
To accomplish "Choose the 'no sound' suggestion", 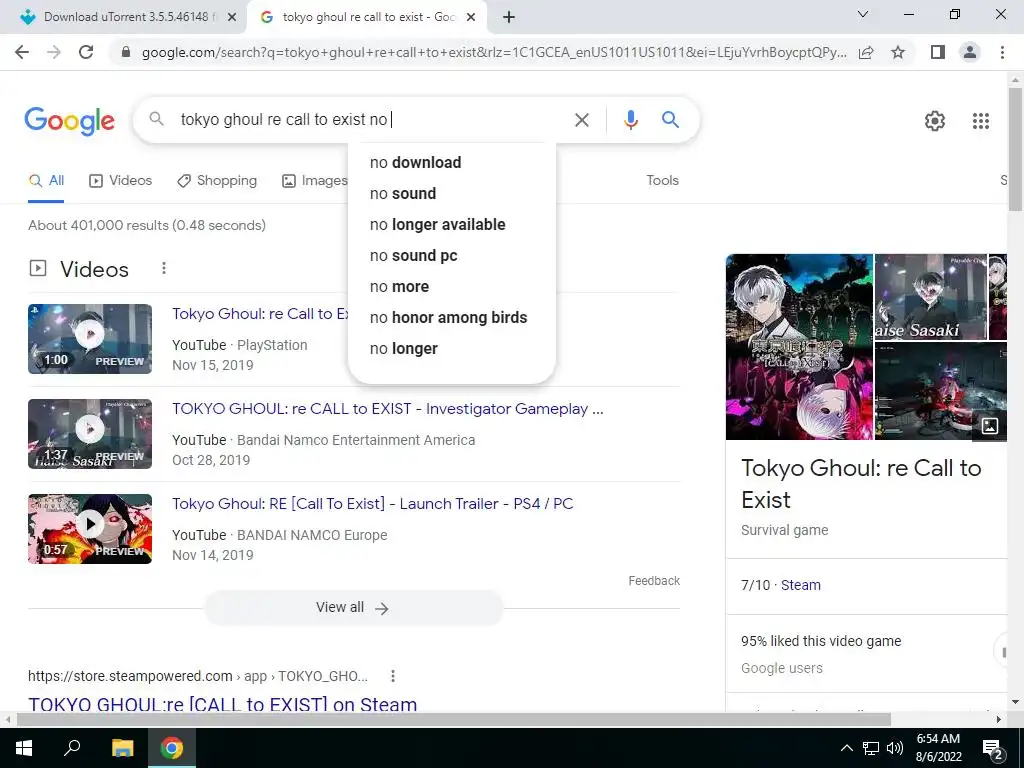I will 451,193.
